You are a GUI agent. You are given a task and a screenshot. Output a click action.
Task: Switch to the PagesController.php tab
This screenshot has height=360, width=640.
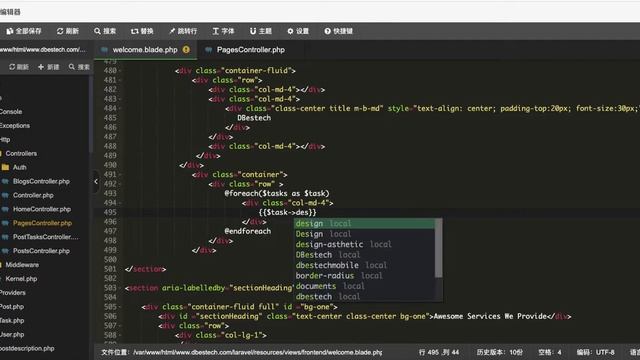coord(251,50)
